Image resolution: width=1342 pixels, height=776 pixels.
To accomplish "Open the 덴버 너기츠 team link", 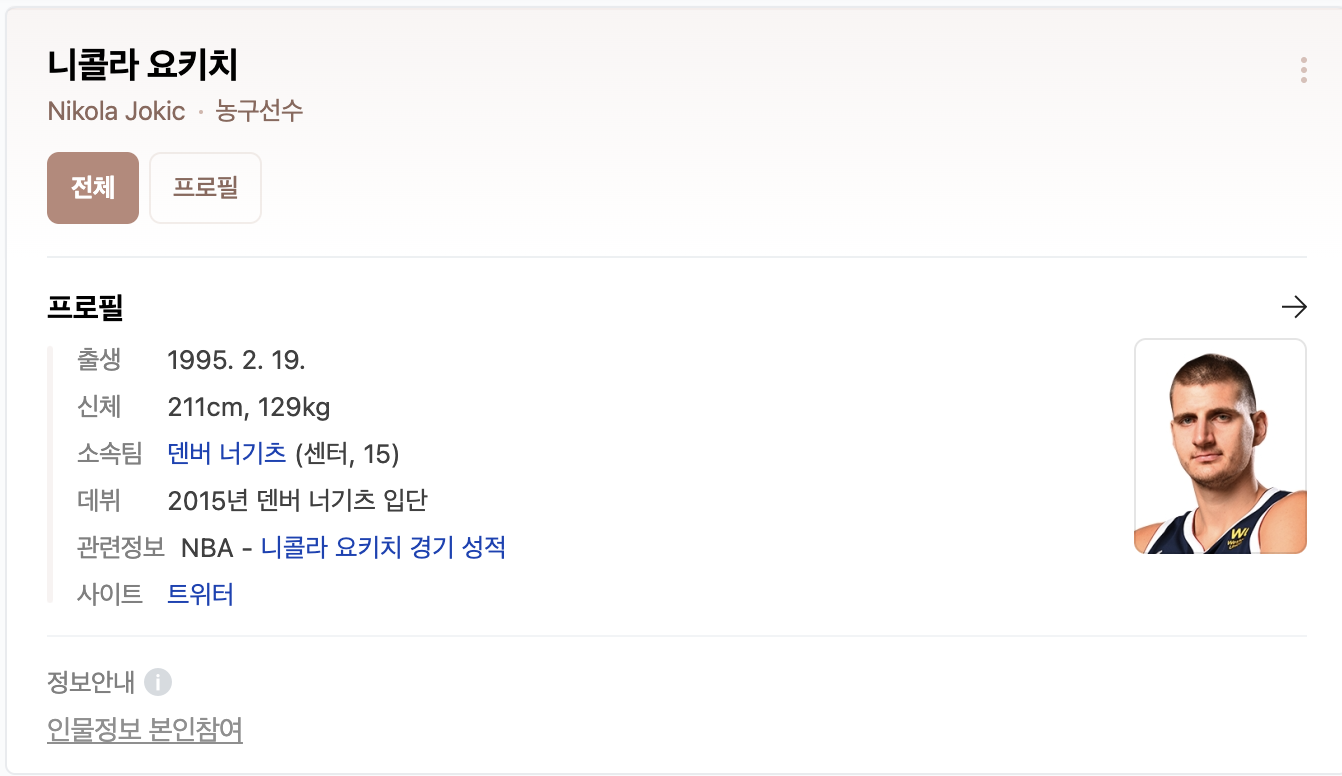I will (x=227, y=455).
